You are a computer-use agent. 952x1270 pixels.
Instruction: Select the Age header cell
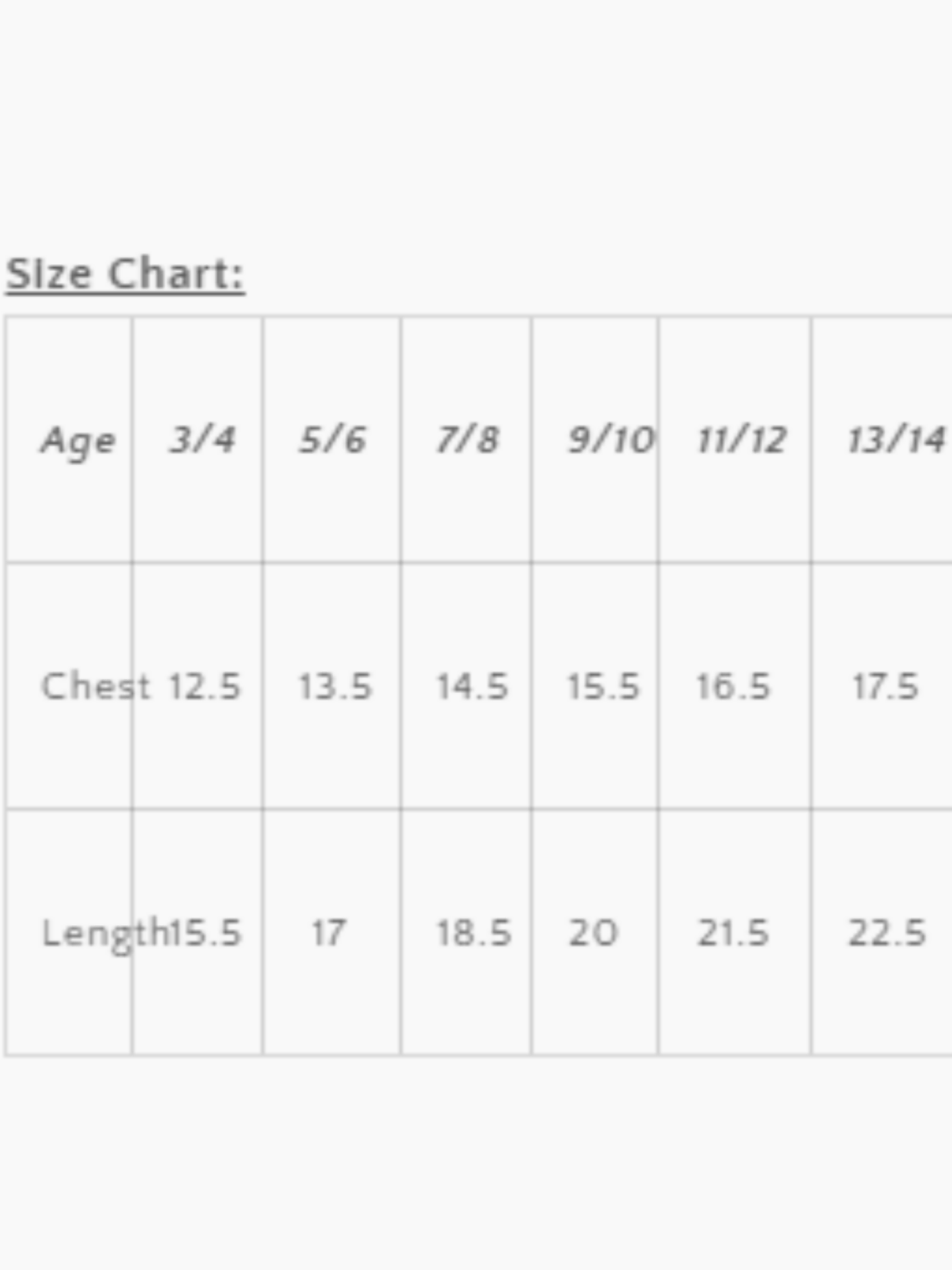(x=78, y=440)
